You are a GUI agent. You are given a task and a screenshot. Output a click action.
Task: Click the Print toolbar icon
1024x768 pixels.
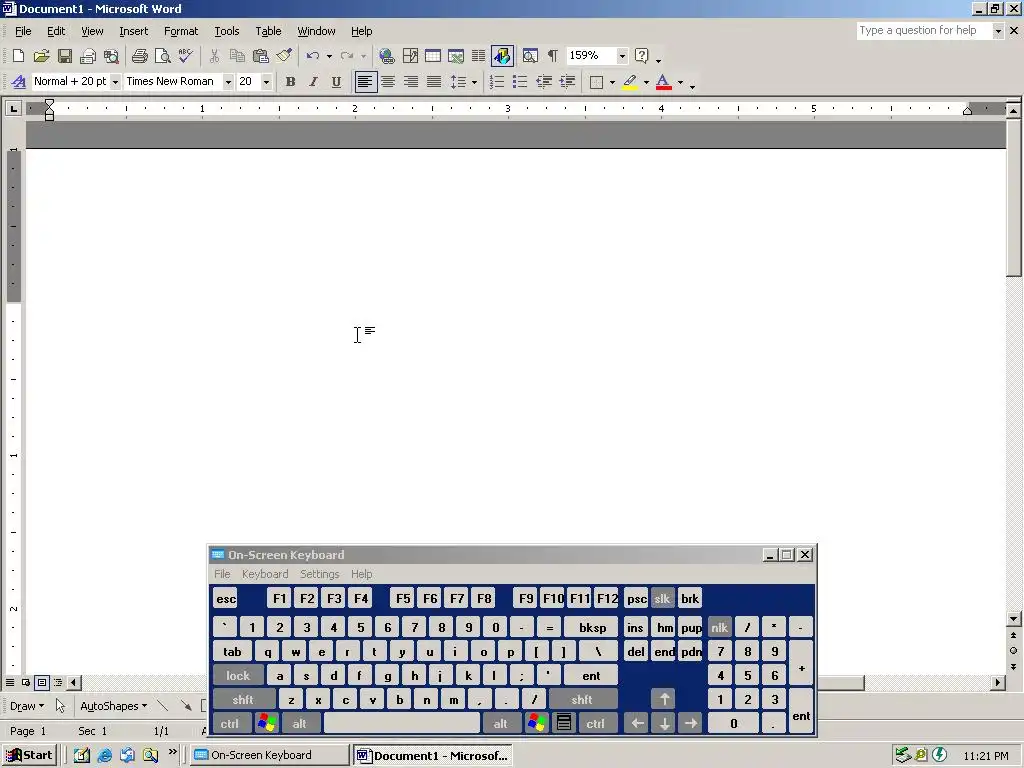[x=139, y=56]
